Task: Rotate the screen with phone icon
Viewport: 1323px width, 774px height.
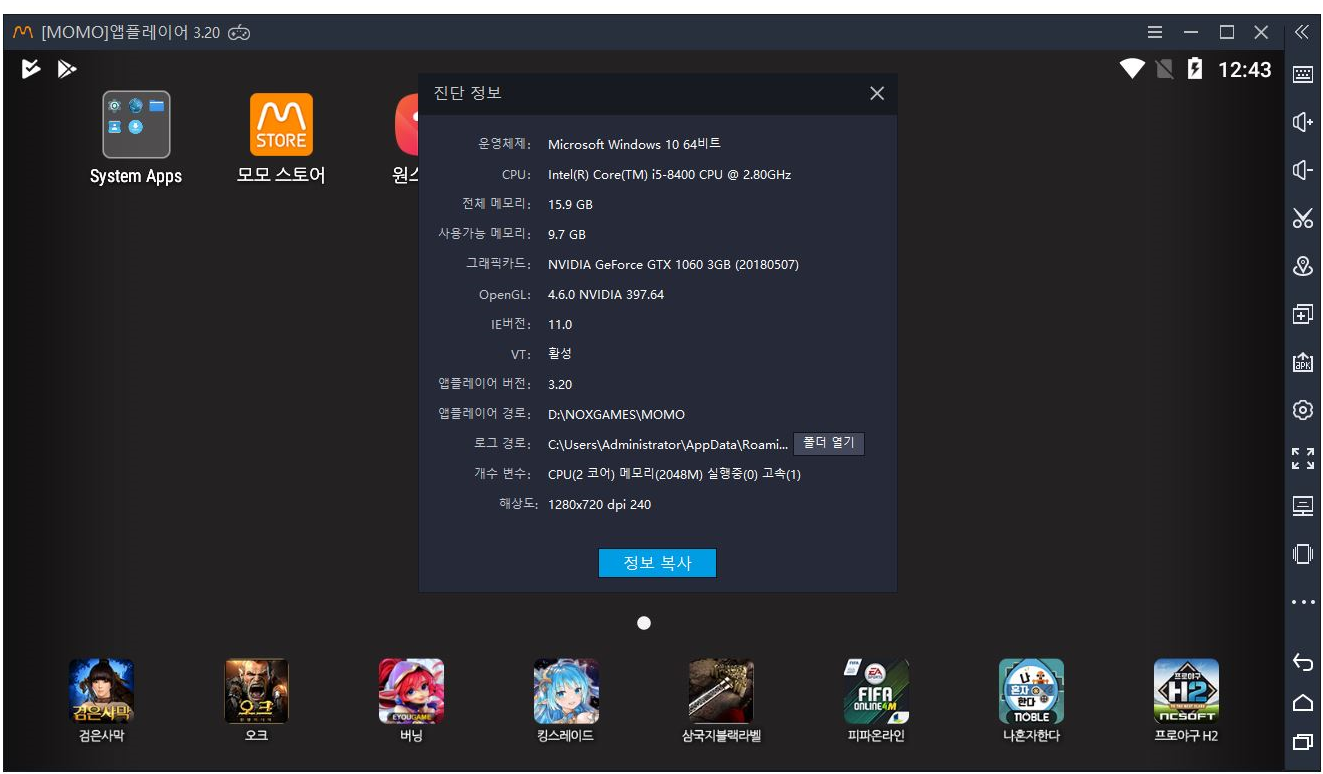Action: [1302, 554]
